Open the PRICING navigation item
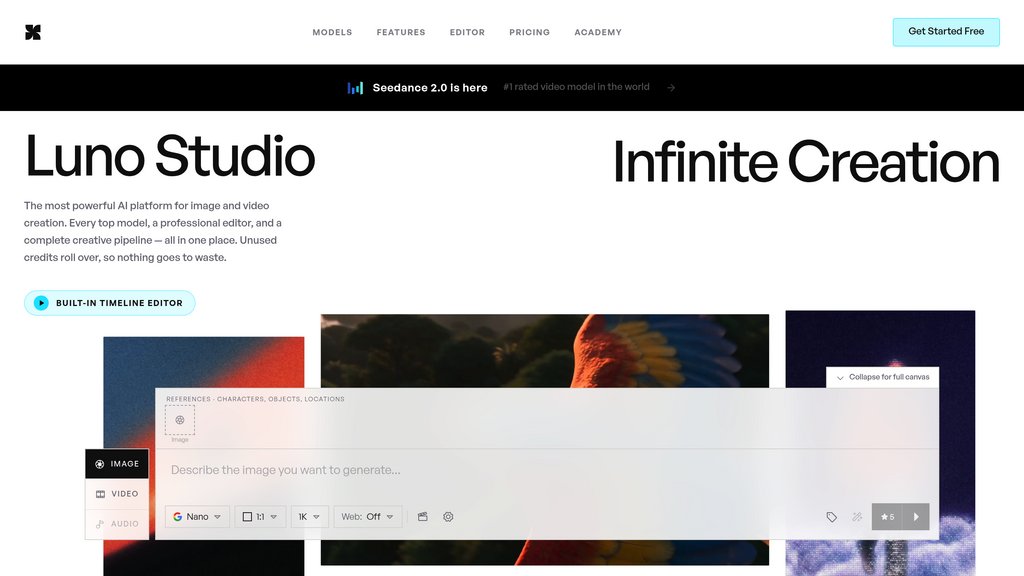Image resolution: width=1024 pixels, height=576 pixels. coord(529,32)
